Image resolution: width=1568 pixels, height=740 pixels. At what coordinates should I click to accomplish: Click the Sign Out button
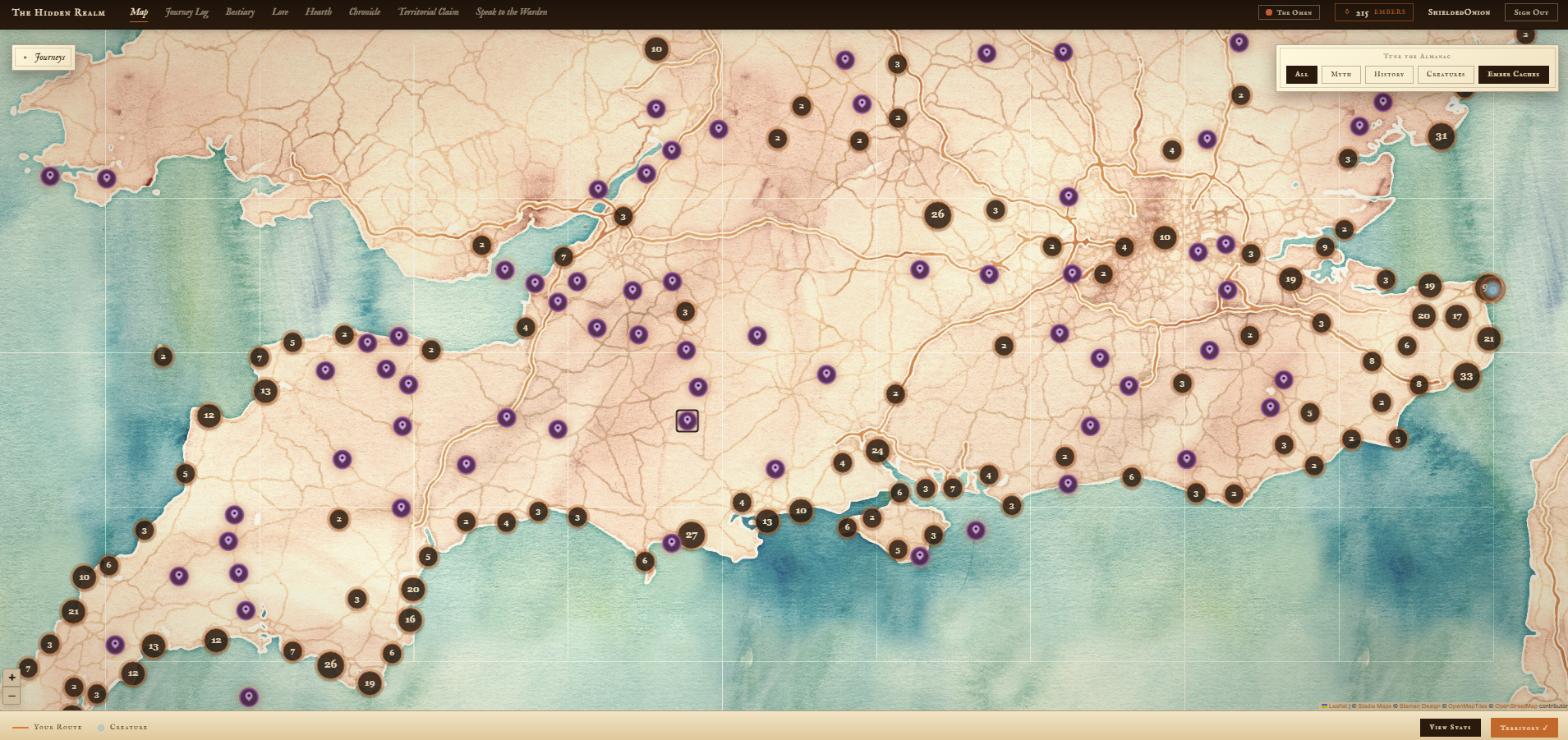click(x=1531, y=12)
